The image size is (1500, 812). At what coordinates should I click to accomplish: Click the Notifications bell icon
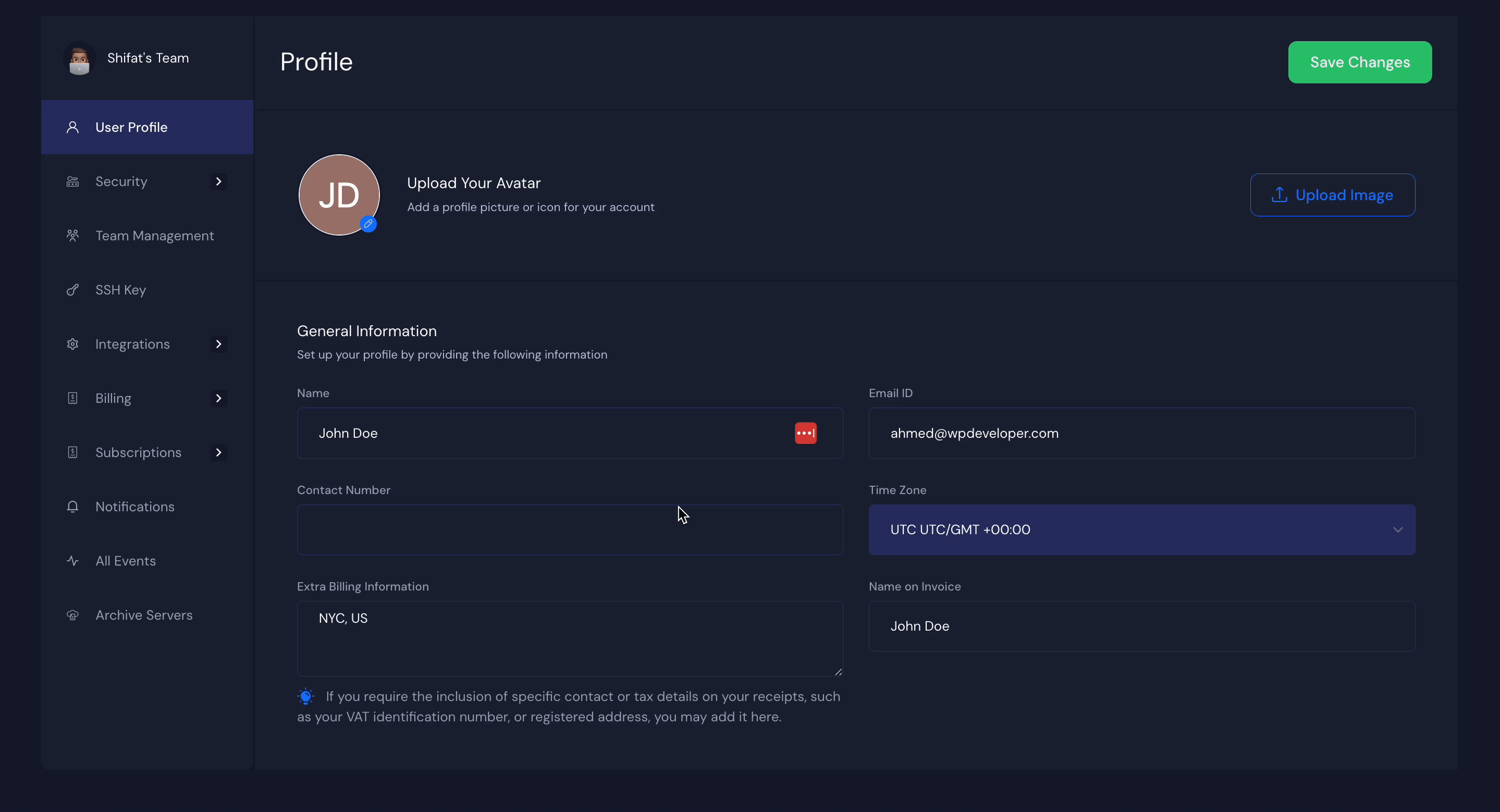point(73,507)
